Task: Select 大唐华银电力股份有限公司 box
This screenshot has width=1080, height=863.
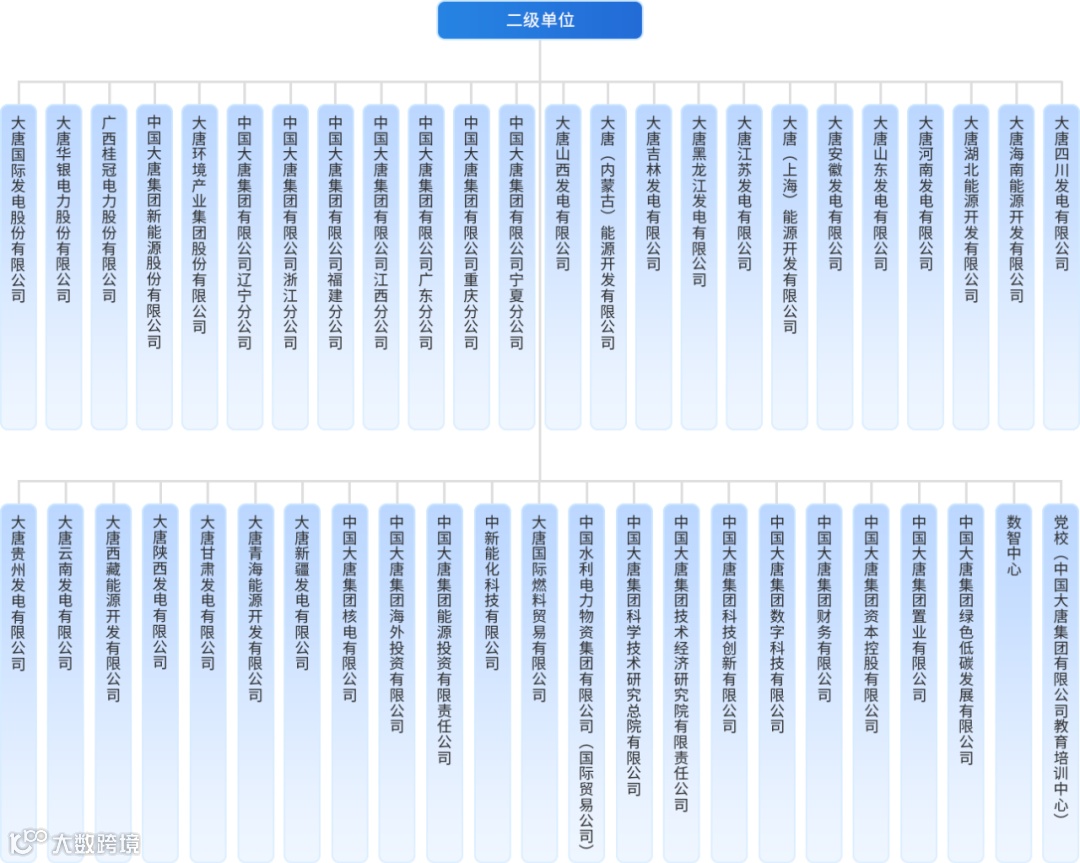Action: 64,267
